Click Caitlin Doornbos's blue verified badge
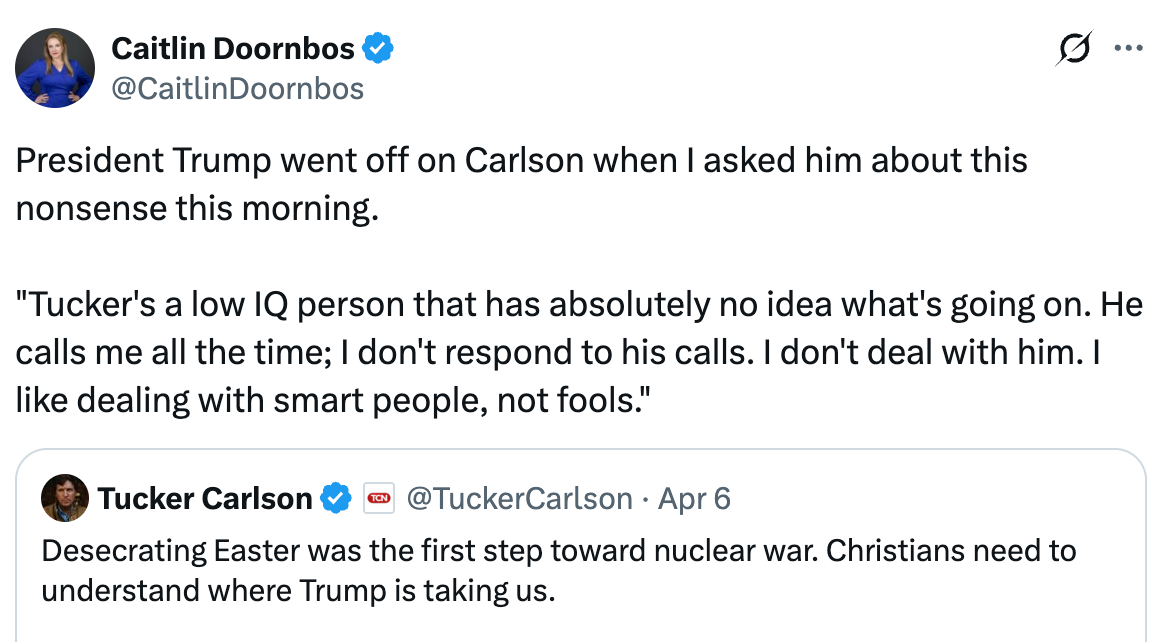The height and width of the screenshot is (642, 1166). [378, 48]
